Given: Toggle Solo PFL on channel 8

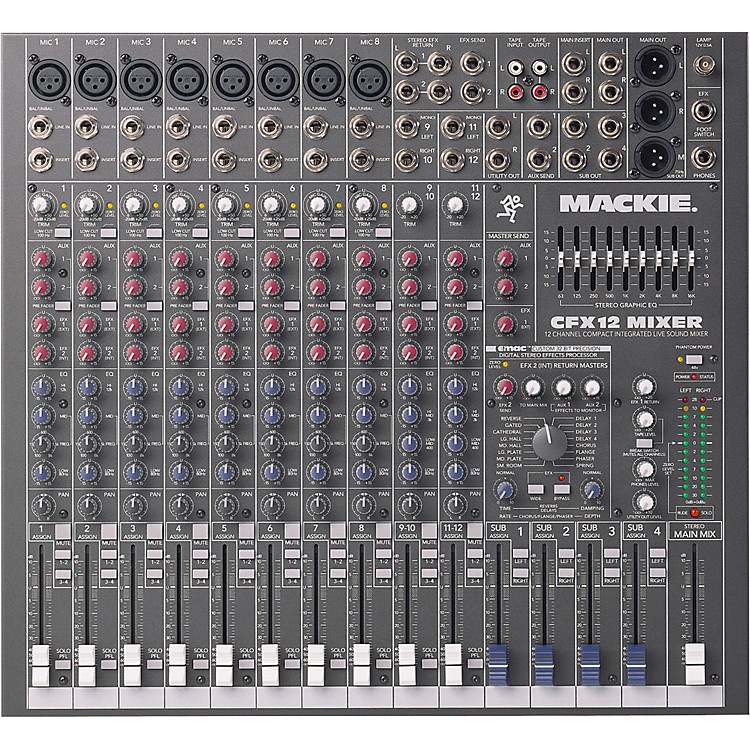Looking at the screenshot, I should coord(383,663).
